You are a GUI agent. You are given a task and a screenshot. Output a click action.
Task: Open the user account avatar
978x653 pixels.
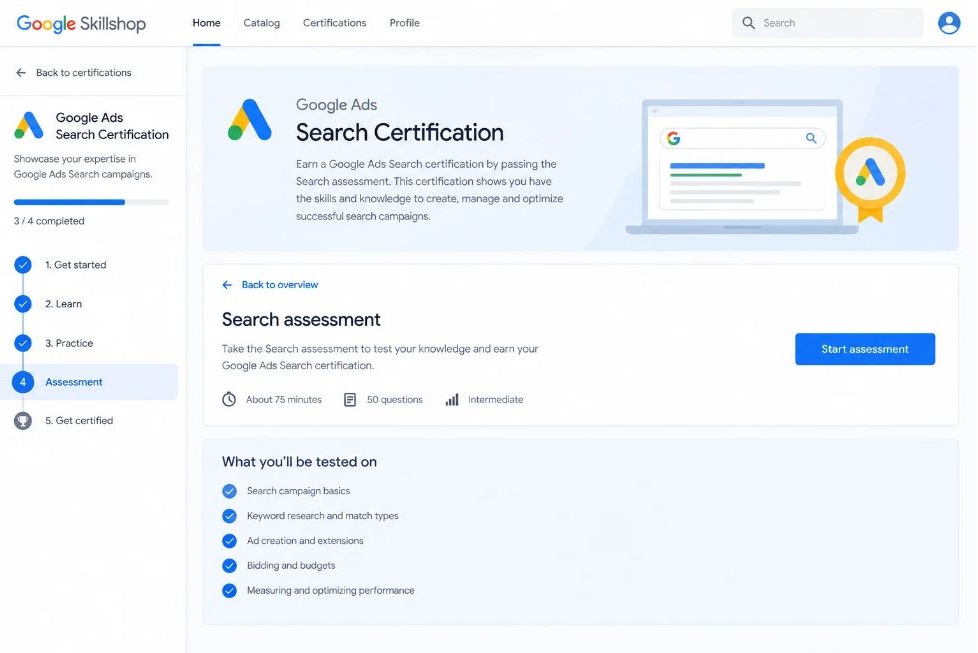[x=949, y=23]
